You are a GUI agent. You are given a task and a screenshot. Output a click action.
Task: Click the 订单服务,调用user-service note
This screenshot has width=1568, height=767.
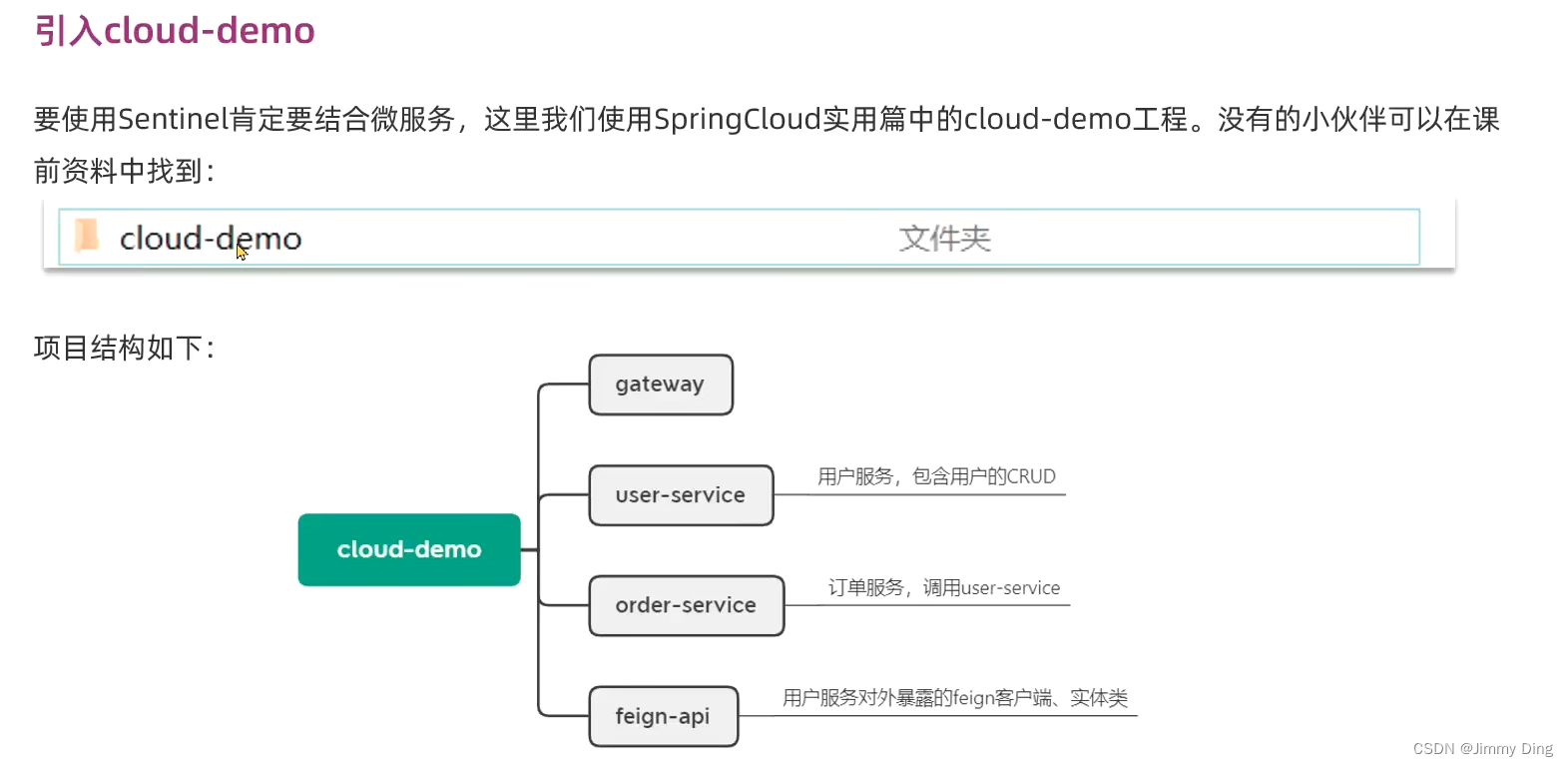pyautogui.click(x=944, y=587)
